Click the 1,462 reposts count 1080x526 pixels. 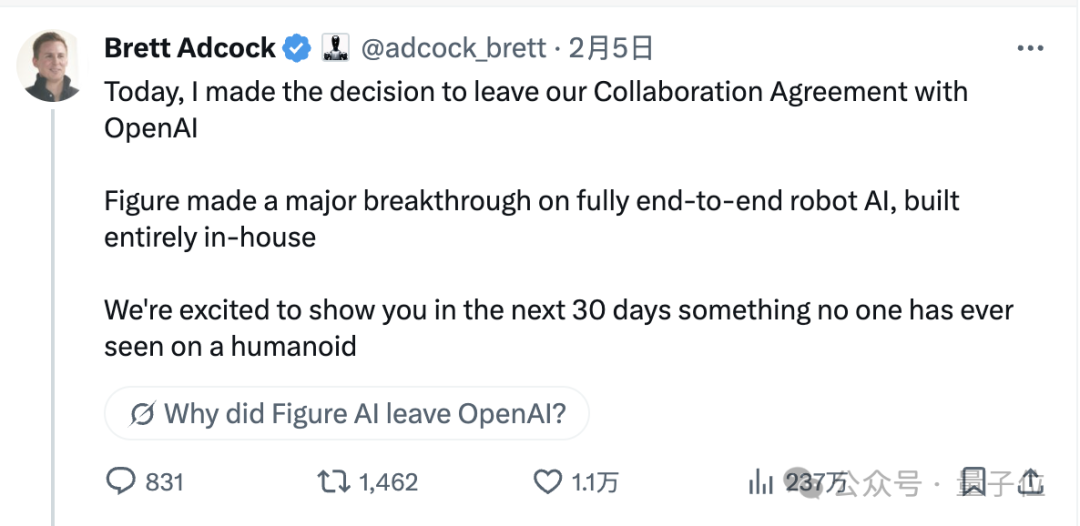(388, 482)
